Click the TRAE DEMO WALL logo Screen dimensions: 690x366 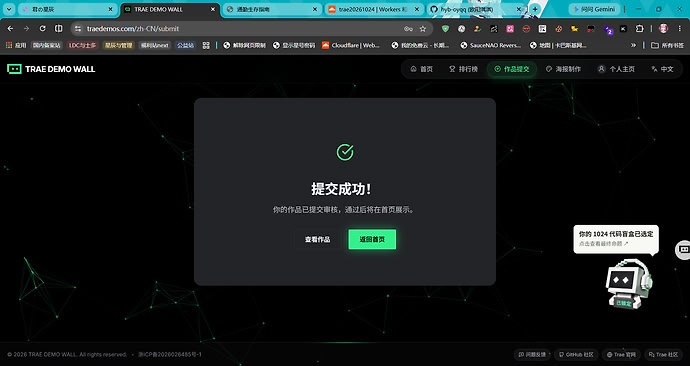click(x=51, y=69)
